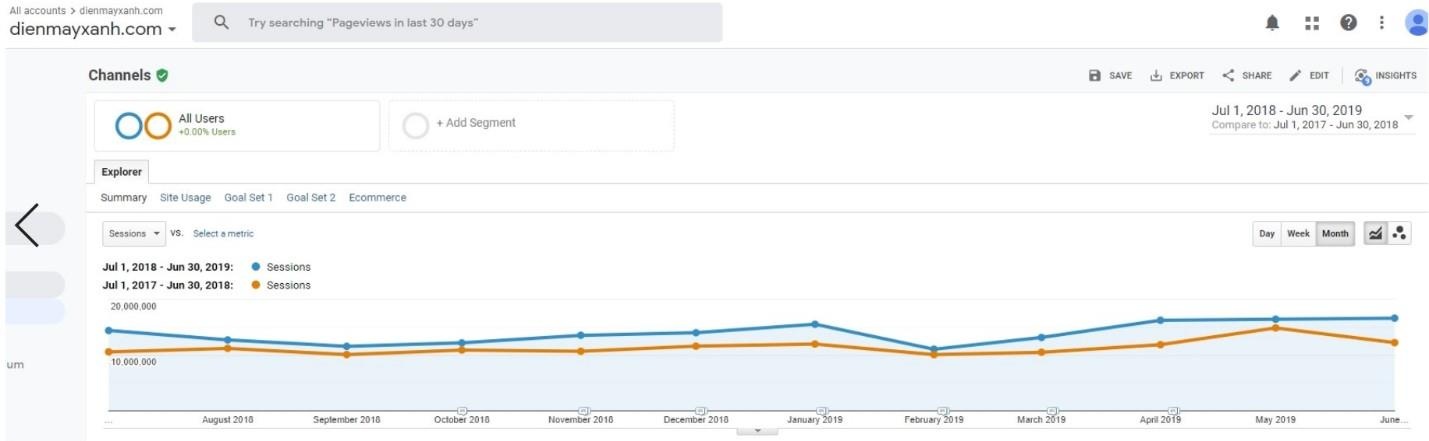Open the dienmayxanh.com account dropdown
Screen dimensions: 1429x441
(93, 30)
